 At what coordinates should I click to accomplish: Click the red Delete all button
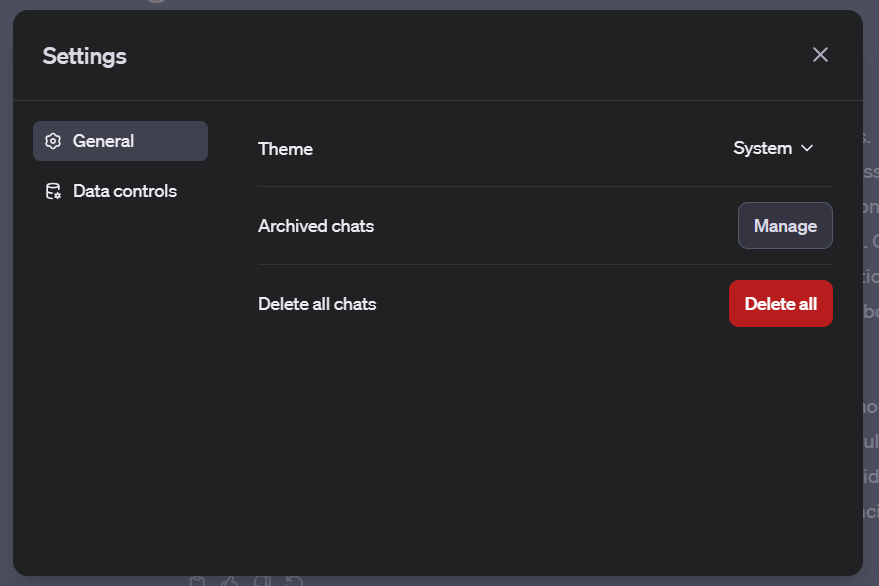[780, 303]
